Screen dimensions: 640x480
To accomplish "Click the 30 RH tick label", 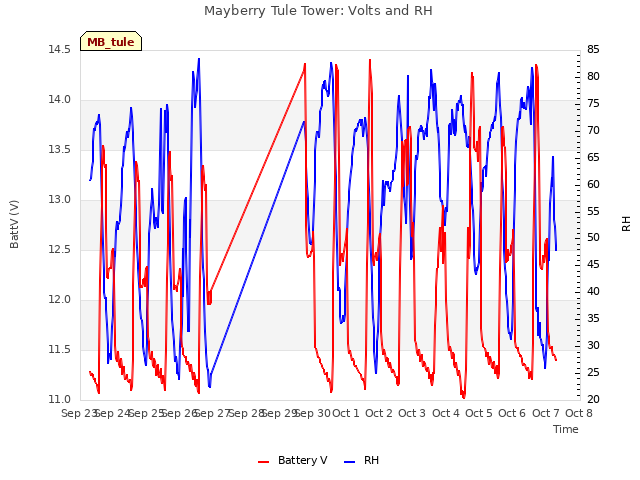I will (593, 346).
